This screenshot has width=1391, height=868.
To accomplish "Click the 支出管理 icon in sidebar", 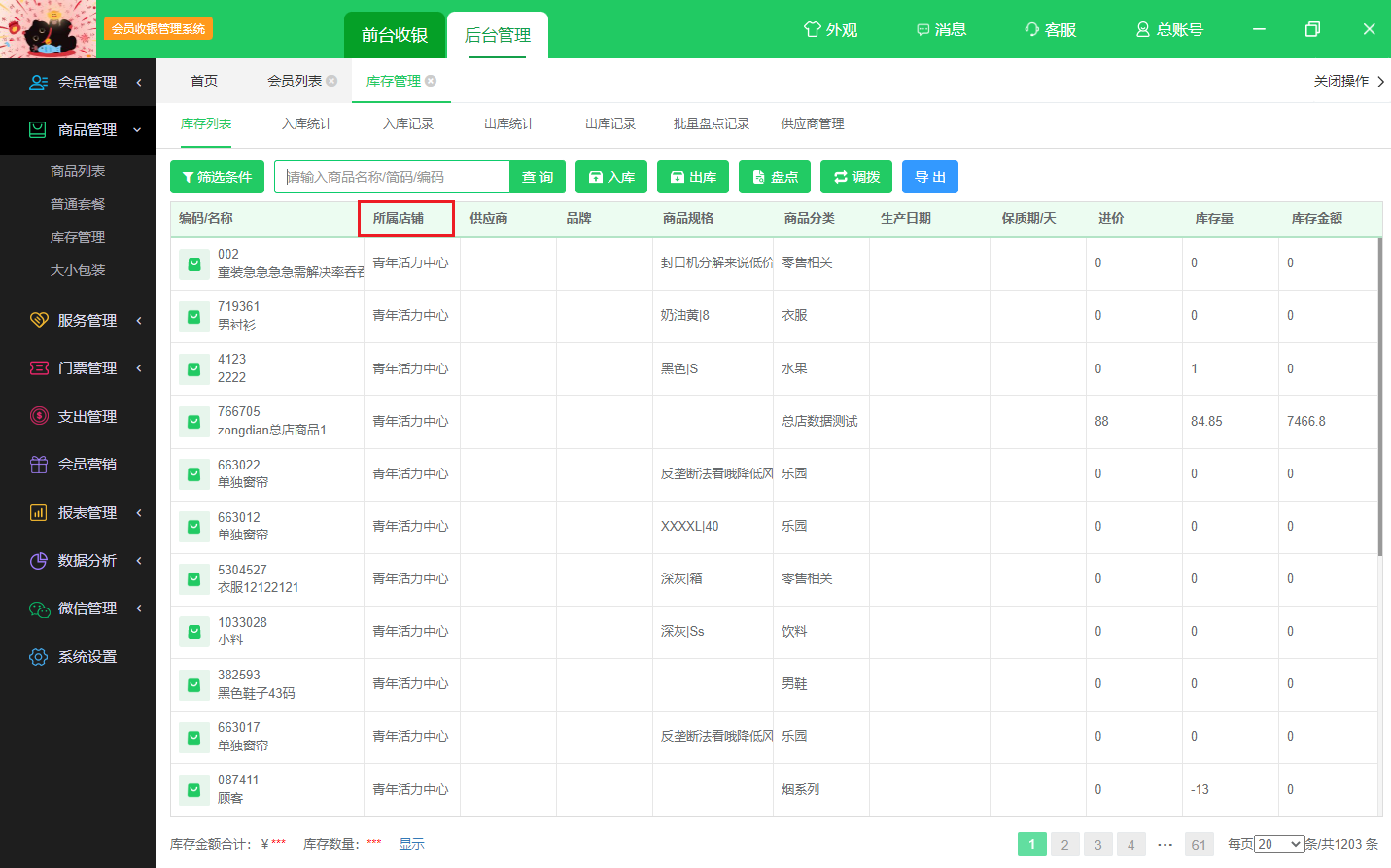I will 38,416.
